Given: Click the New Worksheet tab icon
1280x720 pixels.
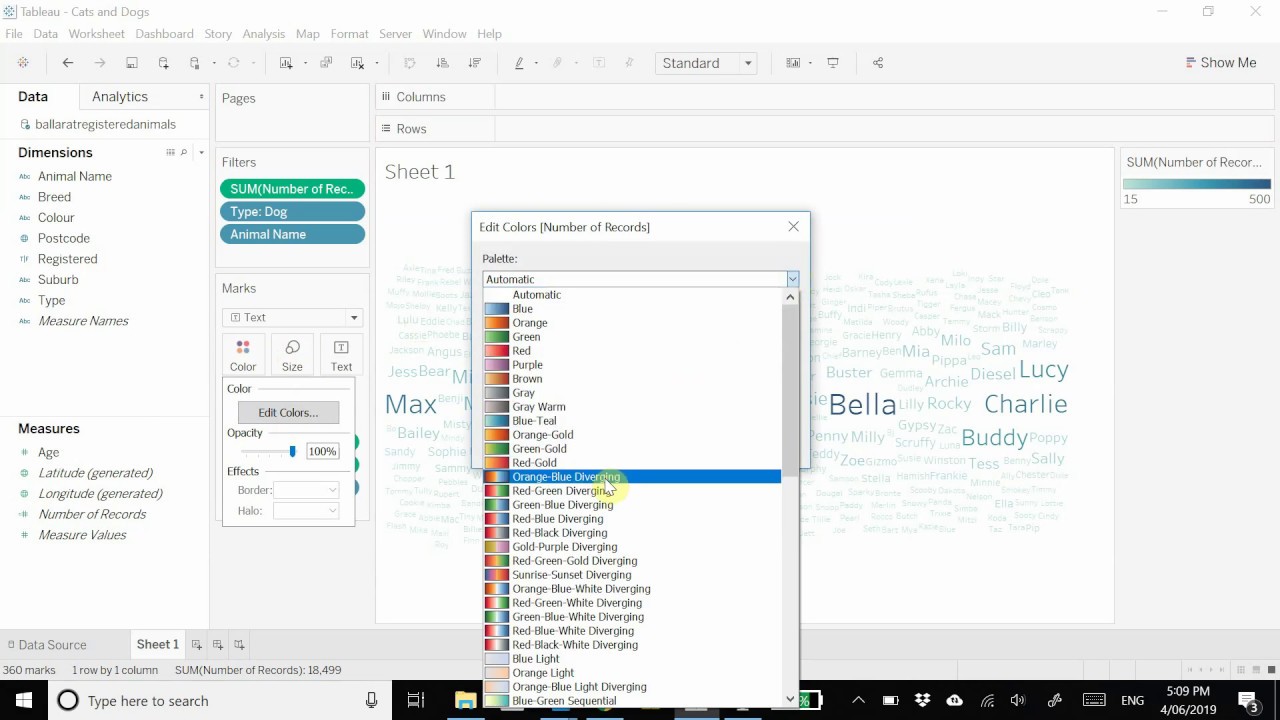Looking at the screenshot, I should [x=196, y=645].
